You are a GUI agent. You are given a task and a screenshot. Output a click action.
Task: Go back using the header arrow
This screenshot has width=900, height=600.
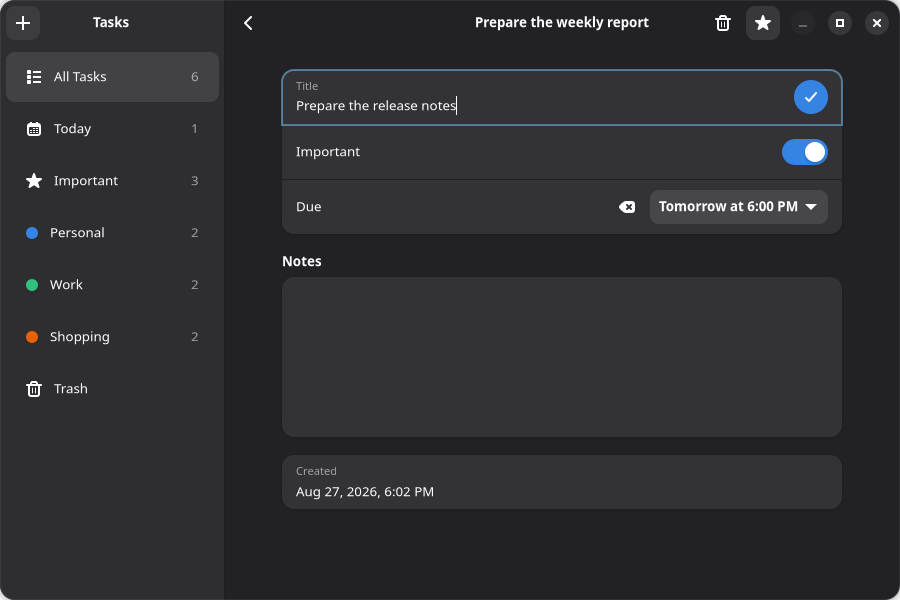coord(248,23)
